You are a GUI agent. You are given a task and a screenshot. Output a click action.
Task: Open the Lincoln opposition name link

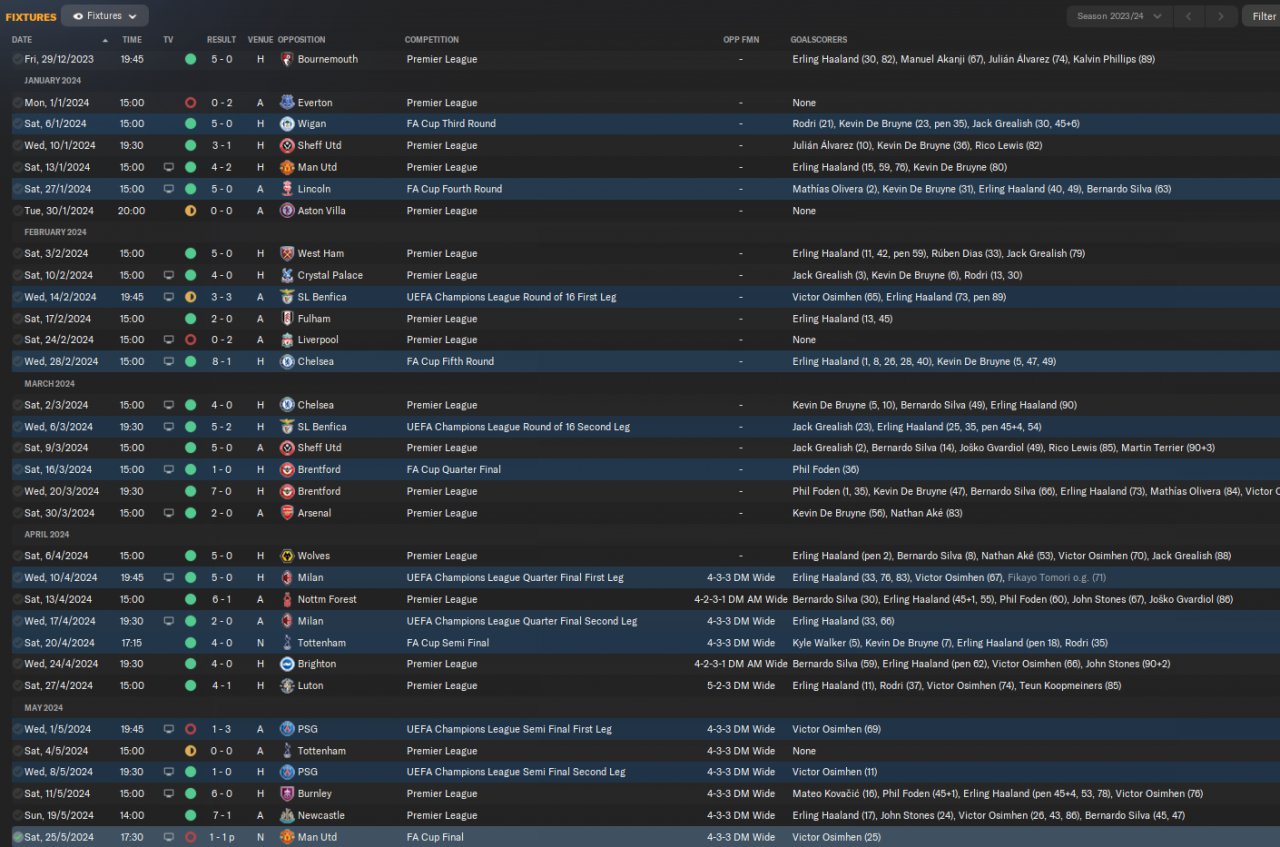pos(314,189)
